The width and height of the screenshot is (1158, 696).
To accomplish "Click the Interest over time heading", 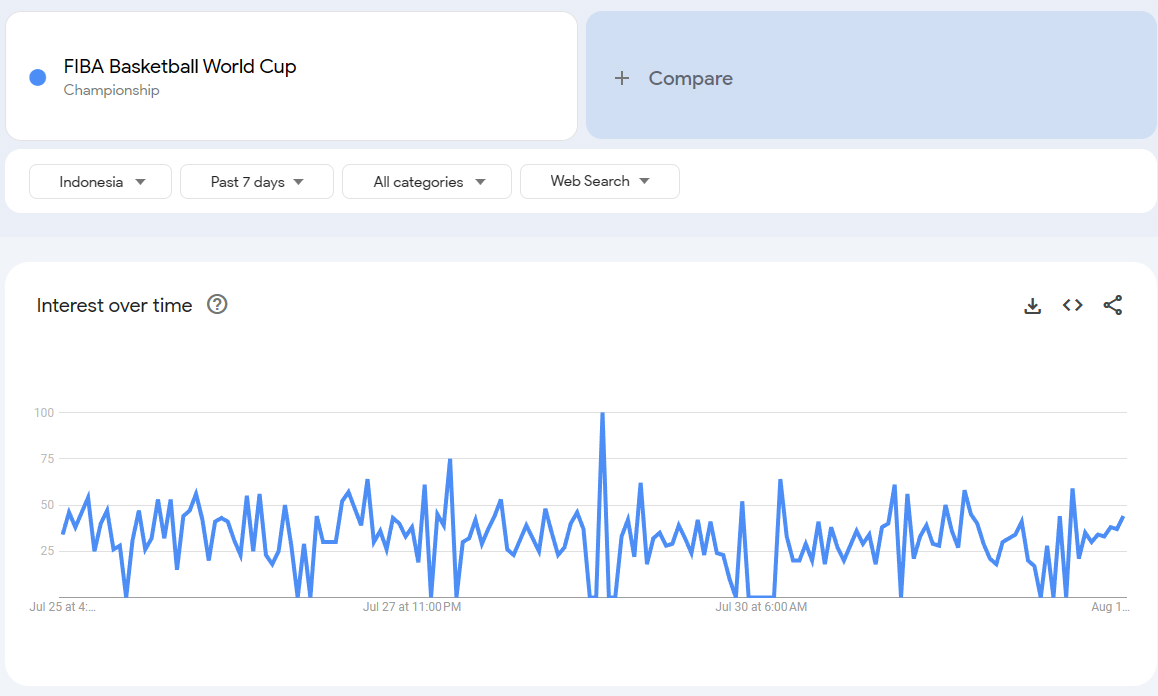I will [114, 306].
